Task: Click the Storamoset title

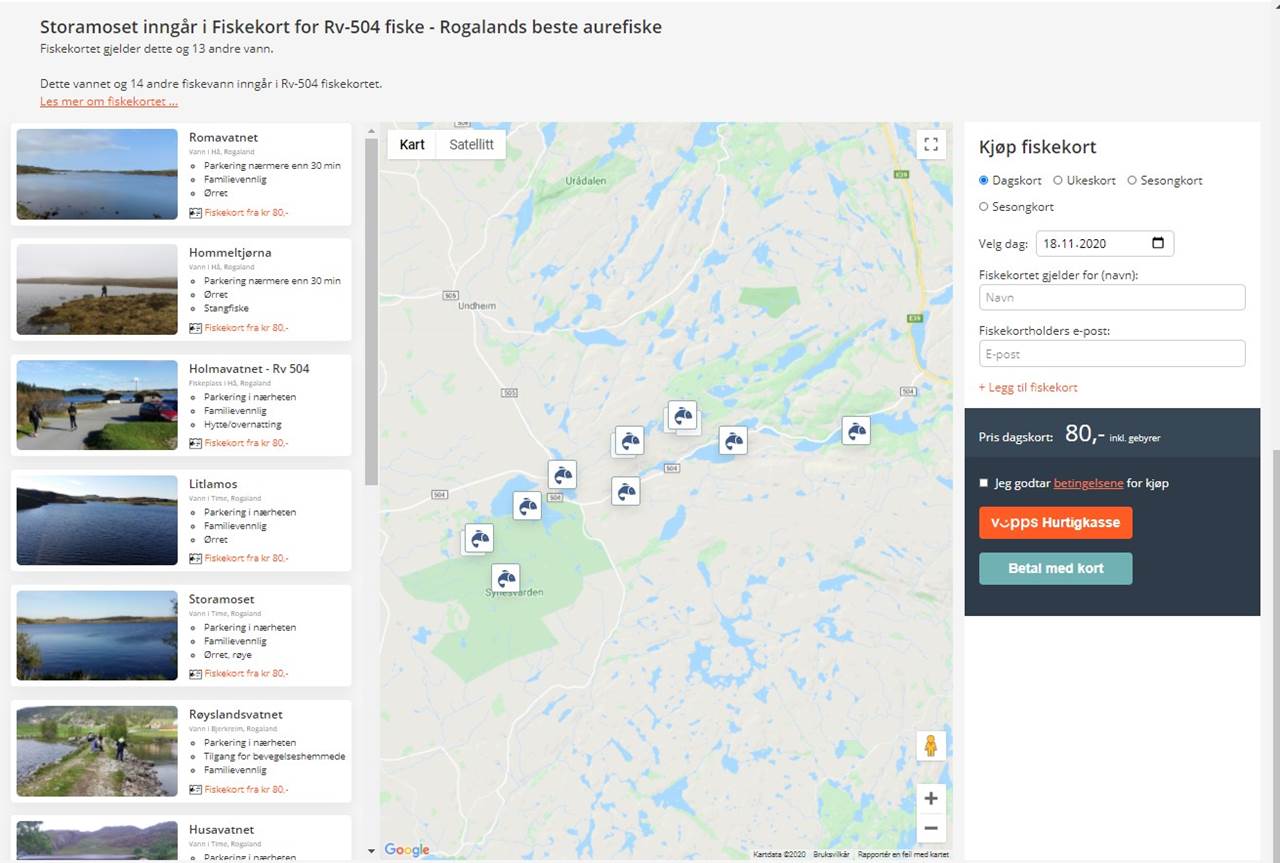Action: (x=222, y=599)
